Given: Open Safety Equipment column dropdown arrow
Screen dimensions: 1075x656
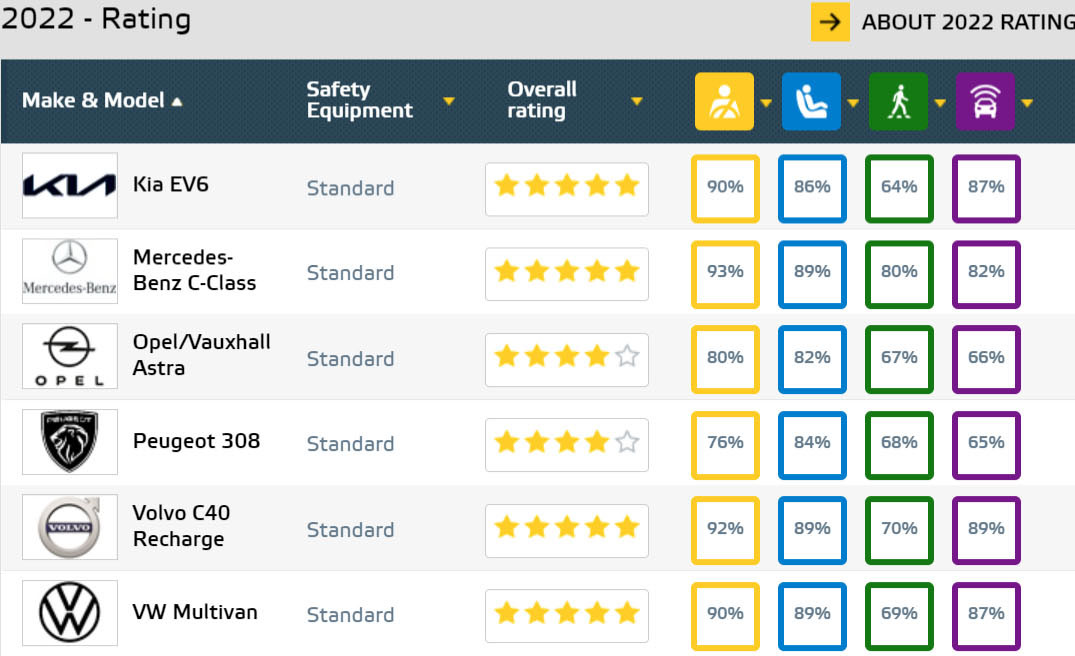Looking at the screenshot, I should (449, 101).
